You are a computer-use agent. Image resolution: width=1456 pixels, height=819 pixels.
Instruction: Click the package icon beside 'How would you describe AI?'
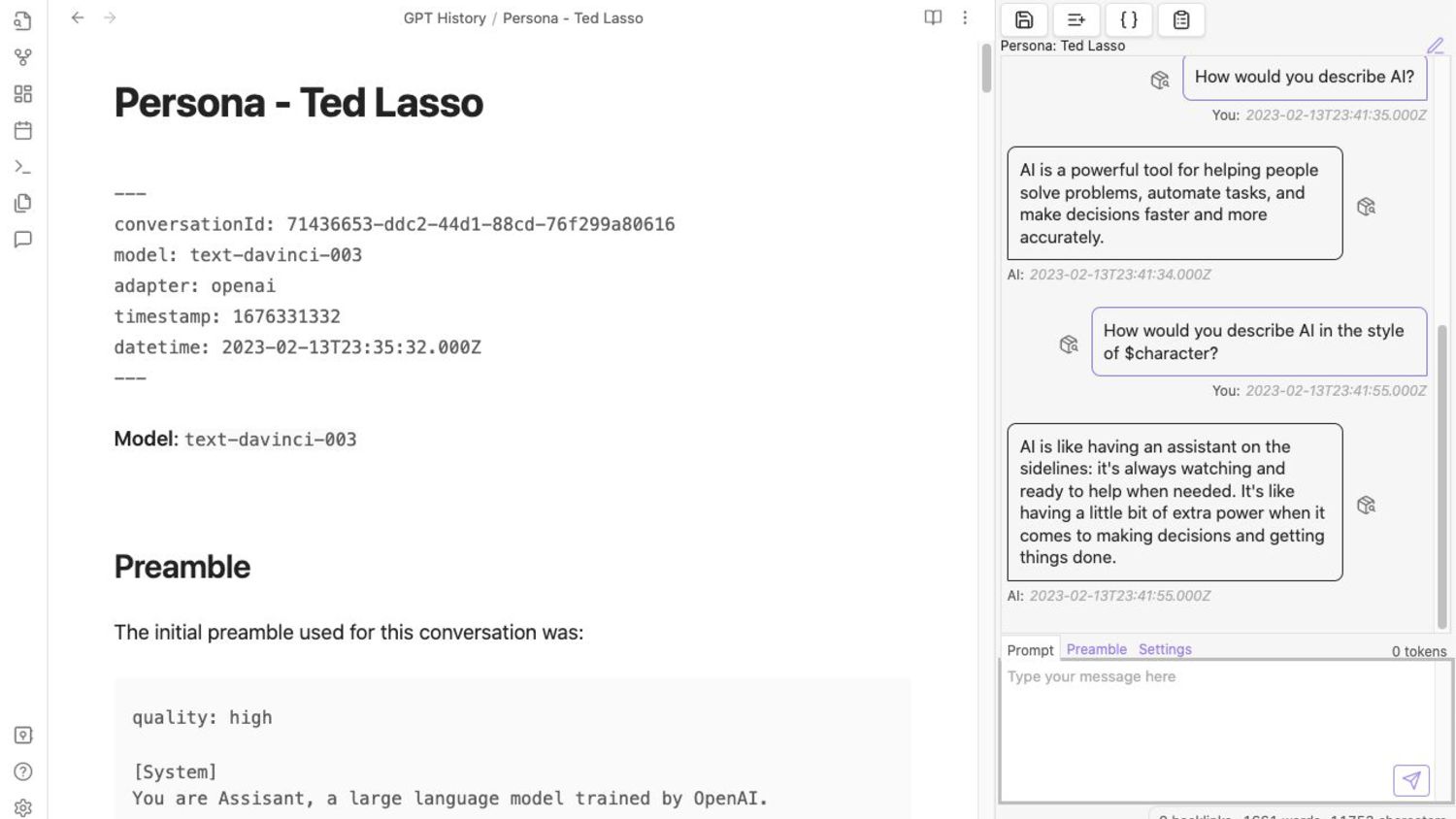pyautogui.click(x=1160, y=80)
